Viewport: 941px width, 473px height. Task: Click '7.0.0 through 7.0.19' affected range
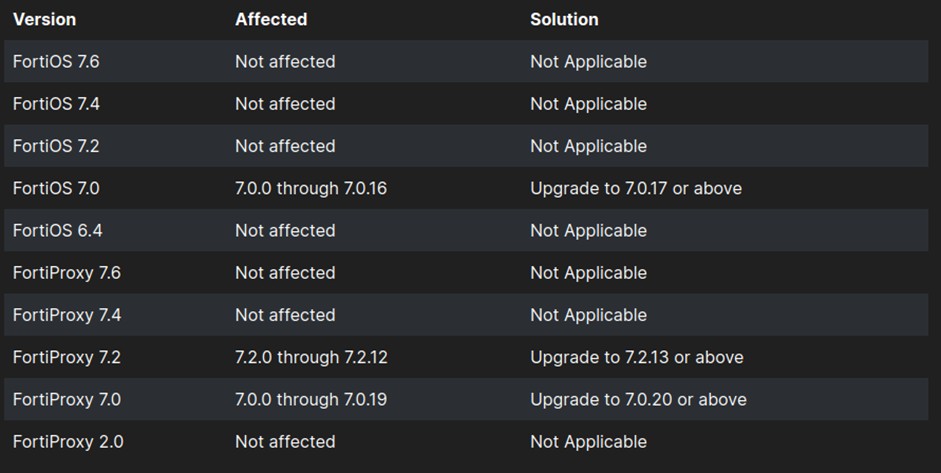pyautogui.click(x=311, y=399)
